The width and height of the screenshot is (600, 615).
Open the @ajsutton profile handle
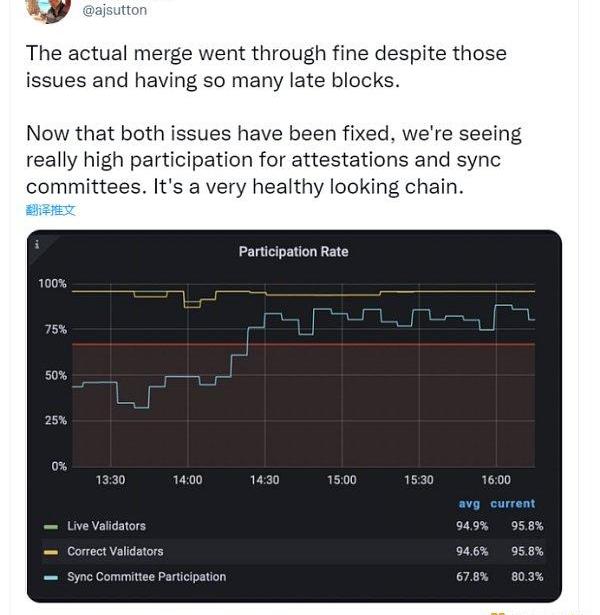113,10
